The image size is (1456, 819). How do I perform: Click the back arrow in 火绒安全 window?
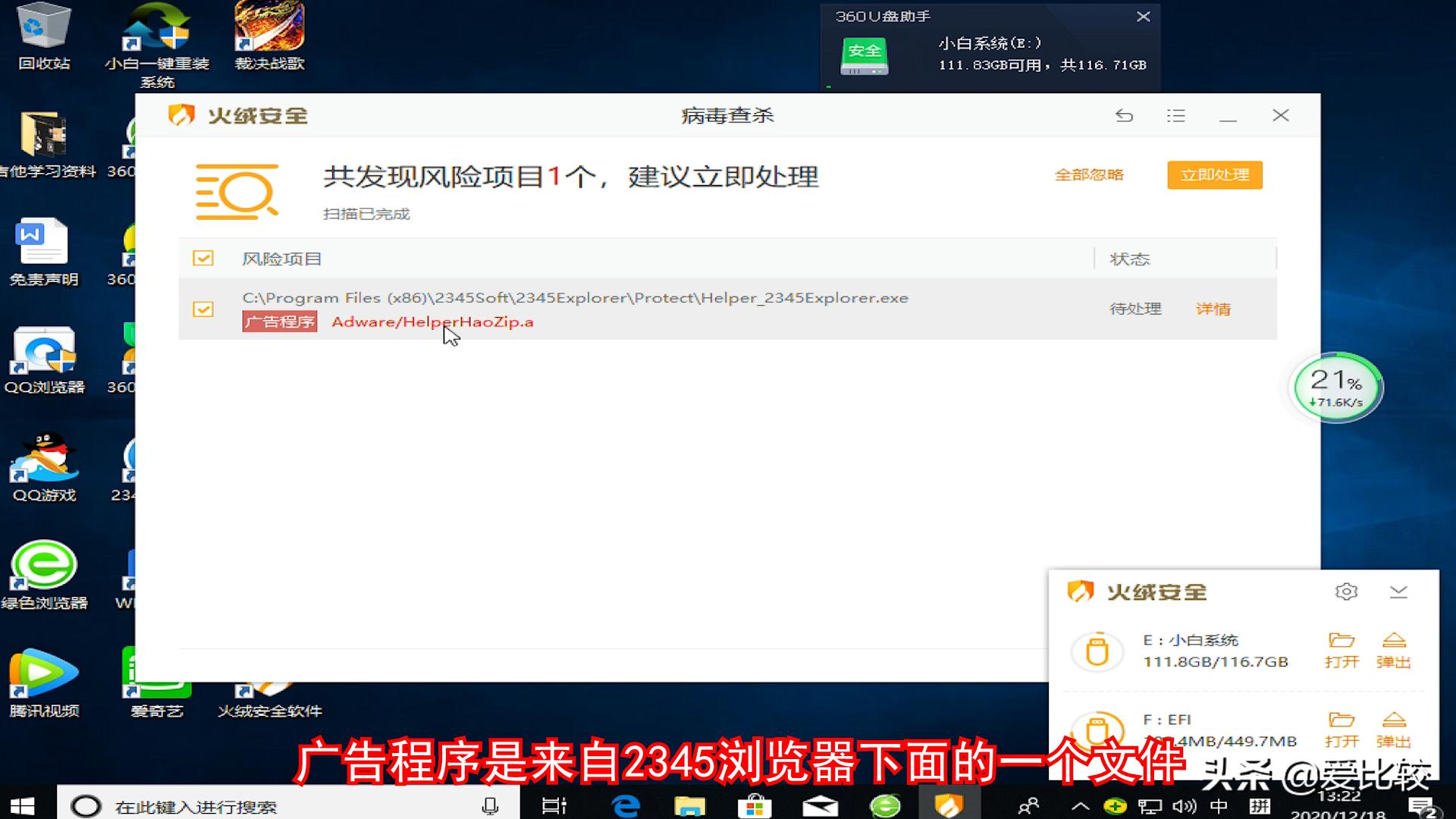coord(1125,115)
